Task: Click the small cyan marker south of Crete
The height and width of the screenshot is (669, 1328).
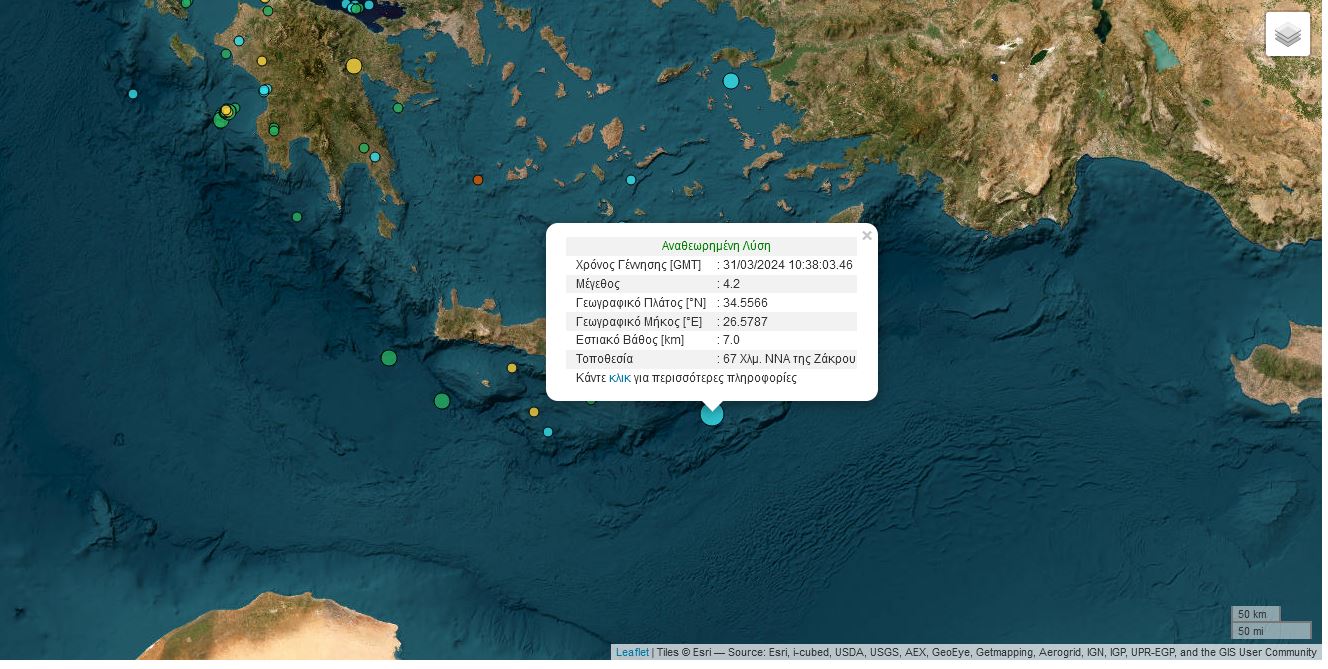Action: 548,432
